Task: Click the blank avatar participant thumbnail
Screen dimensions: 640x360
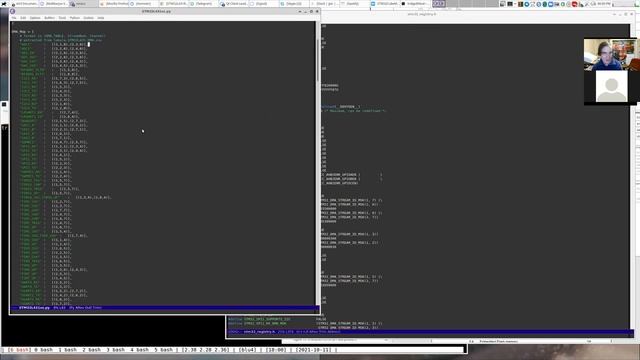Action: [611, 86]
